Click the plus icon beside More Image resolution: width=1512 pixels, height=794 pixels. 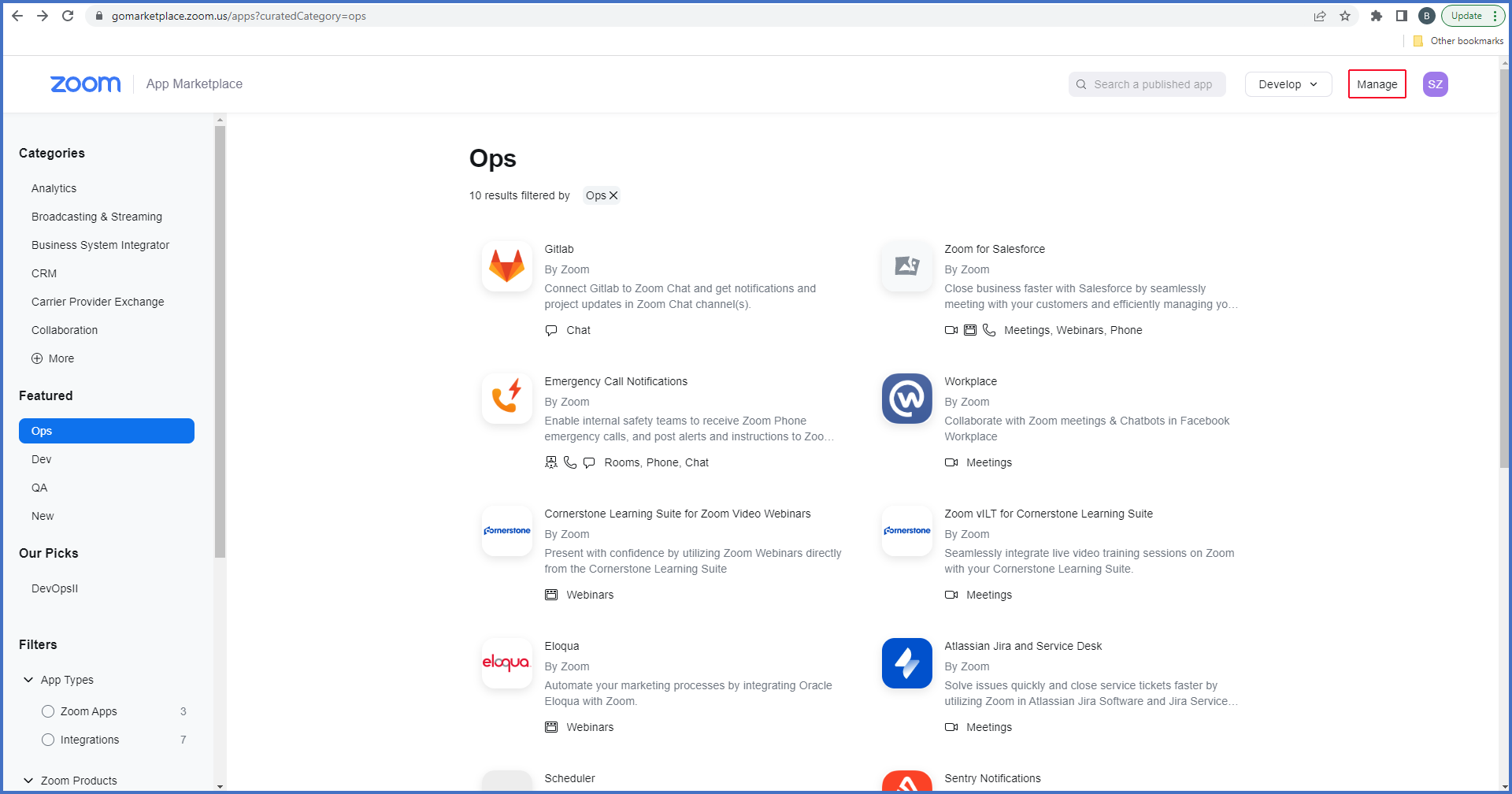(x=37, y=358)
